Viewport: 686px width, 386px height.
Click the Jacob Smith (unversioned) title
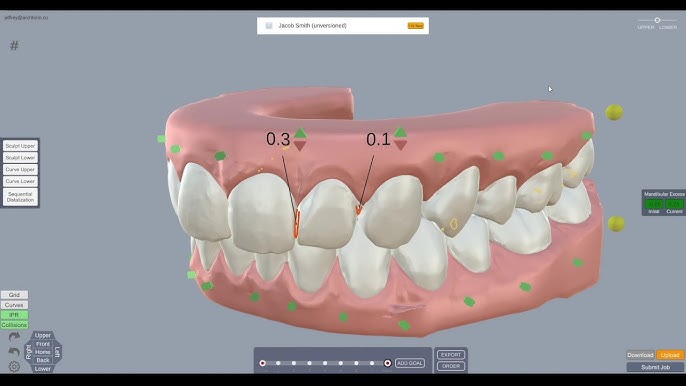[312, 26]
